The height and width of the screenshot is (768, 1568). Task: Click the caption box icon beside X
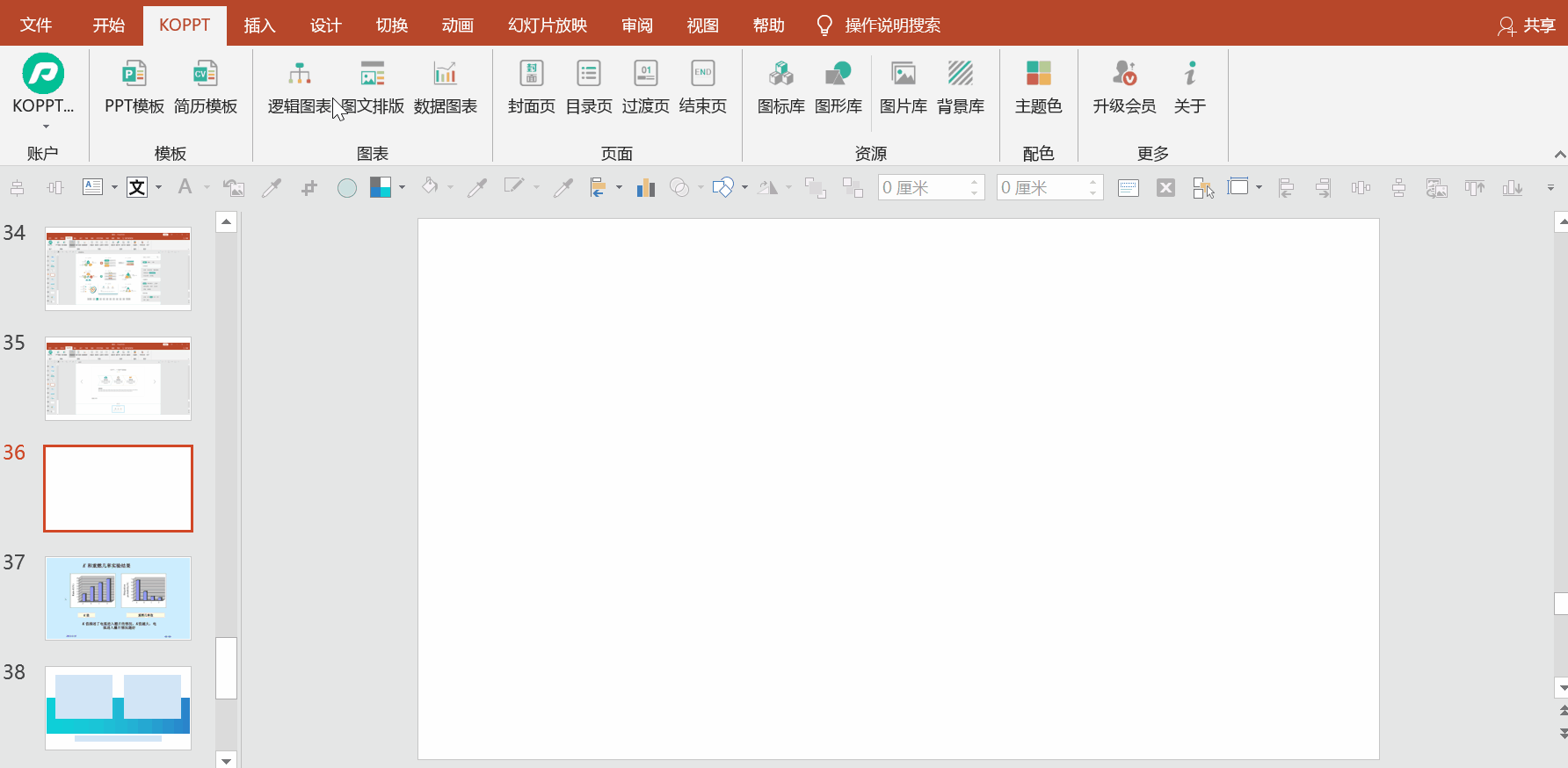pyautogui.click(x=1129, y=187)
